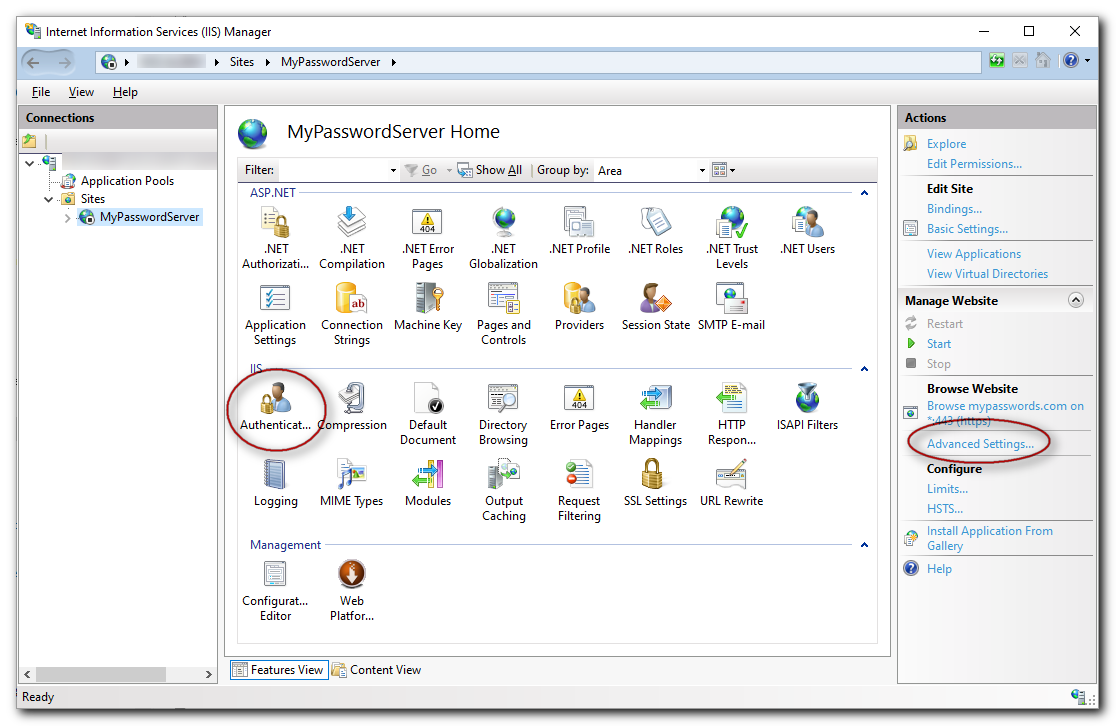This screenshot has height=726, width=1116.
Task: Open ISAPI Filters
Action: pos(807,407)
